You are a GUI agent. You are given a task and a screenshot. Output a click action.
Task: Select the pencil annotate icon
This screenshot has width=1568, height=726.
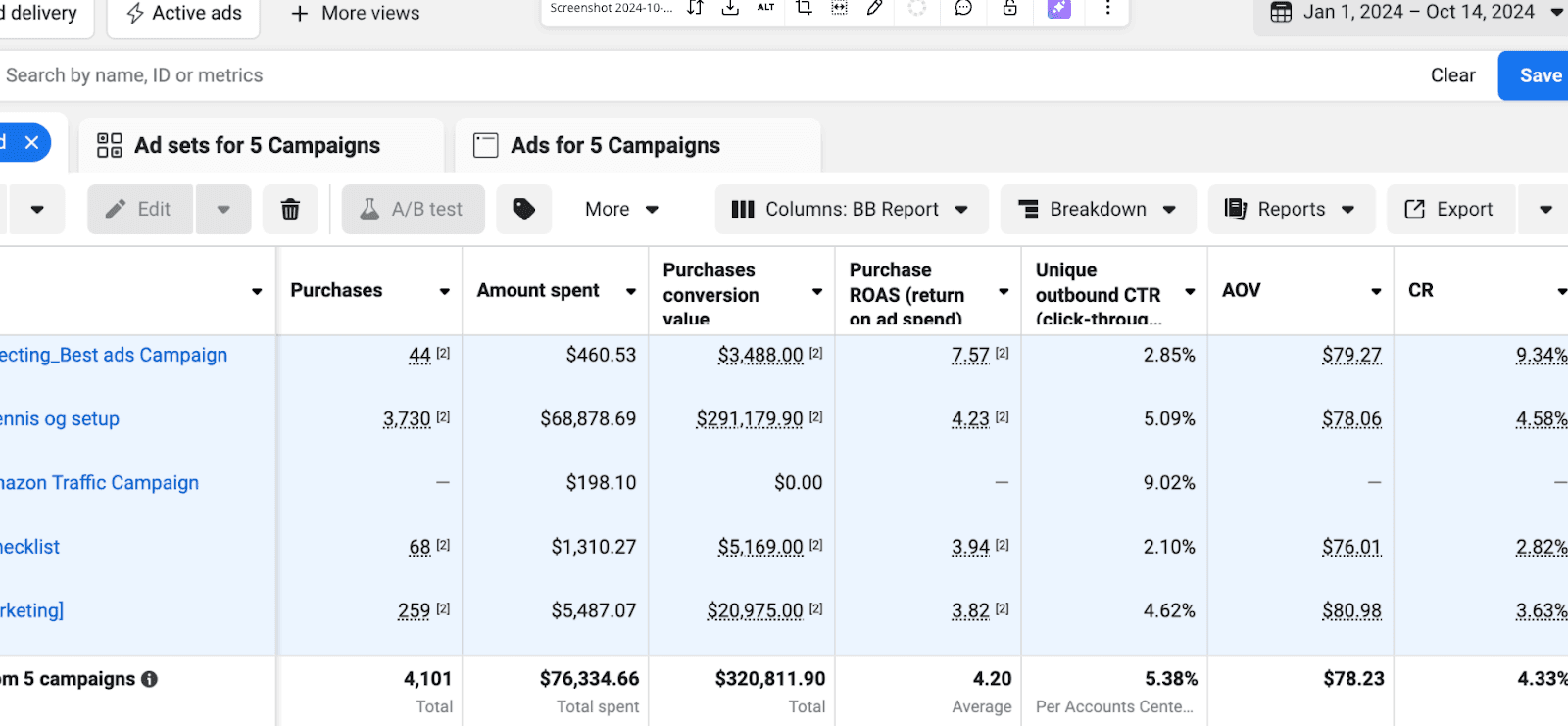point(875,9)
